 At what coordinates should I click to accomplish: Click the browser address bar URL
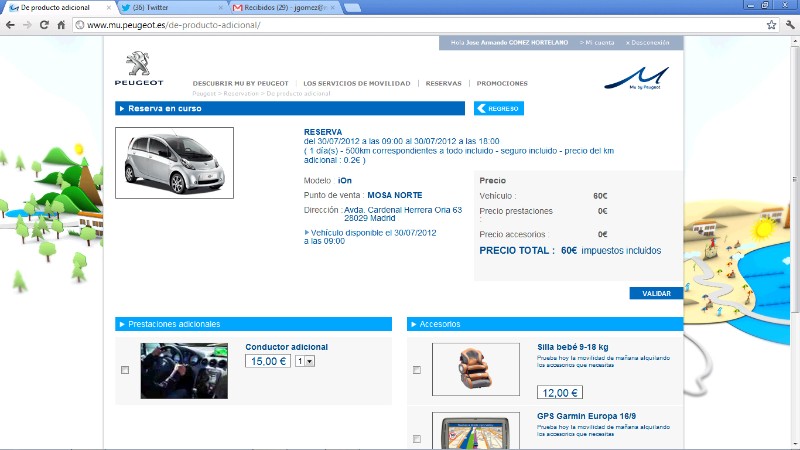173,24
